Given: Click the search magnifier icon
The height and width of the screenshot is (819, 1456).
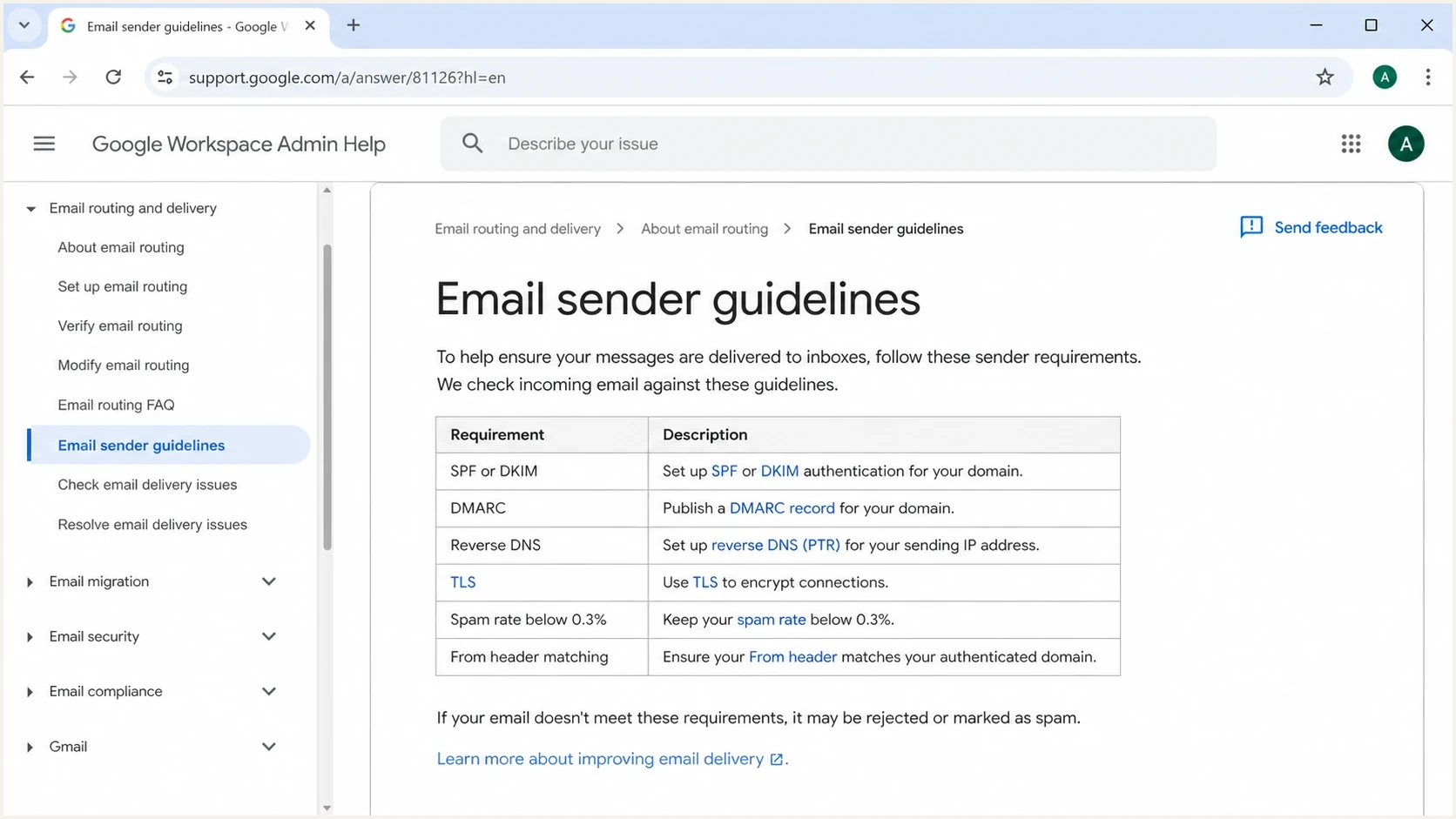Looking at the screenshot, I should pos(472,144).
